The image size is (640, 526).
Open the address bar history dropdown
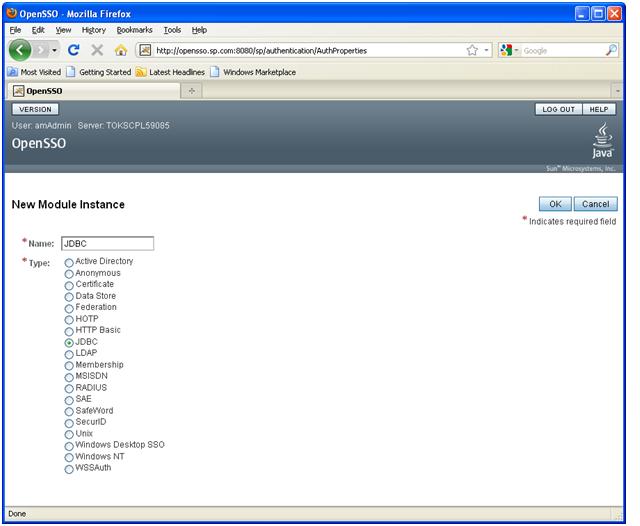pos(486,50)
